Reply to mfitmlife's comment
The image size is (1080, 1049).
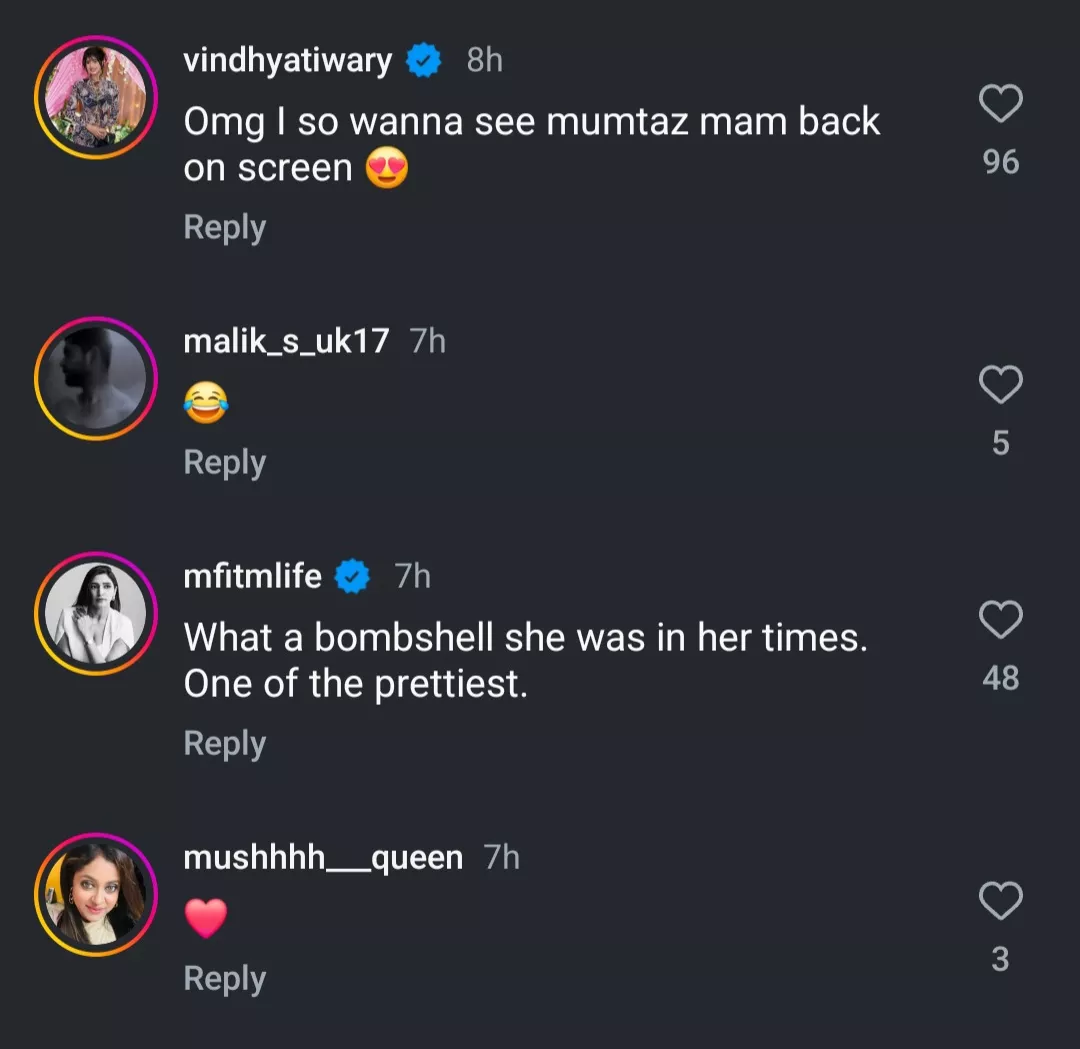coord(224,744)
